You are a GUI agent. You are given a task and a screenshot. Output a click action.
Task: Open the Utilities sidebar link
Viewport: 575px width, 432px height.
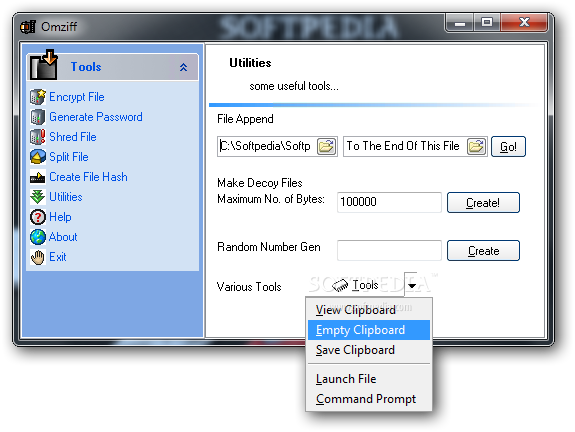66,197
